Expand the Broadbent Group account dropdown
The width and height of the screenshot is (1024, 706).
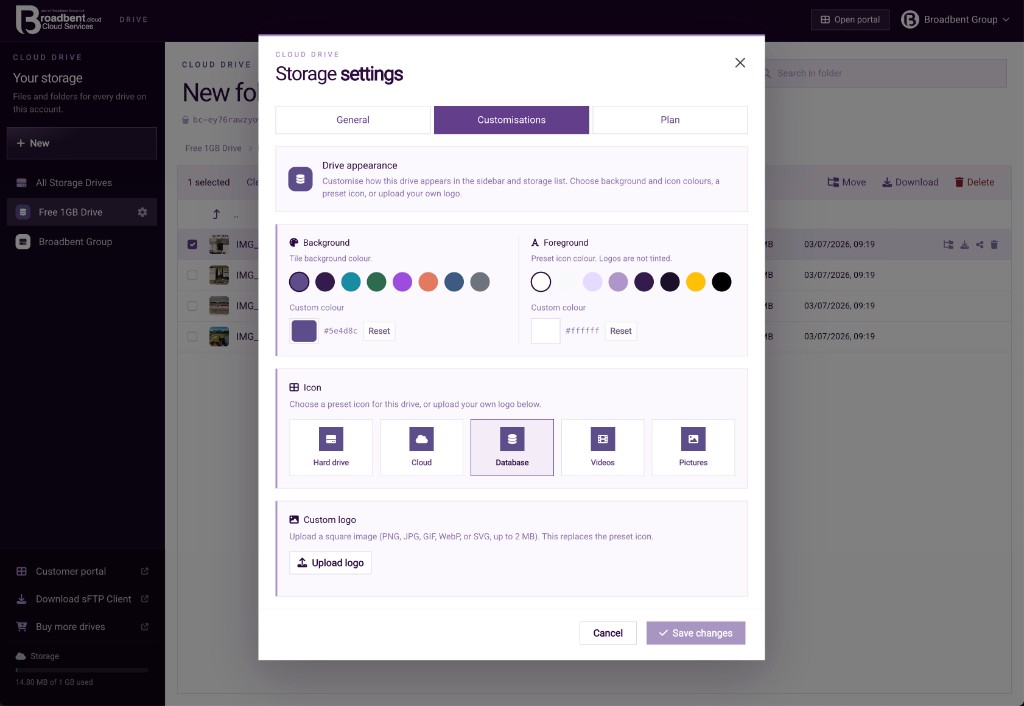(x=955, y=20)
